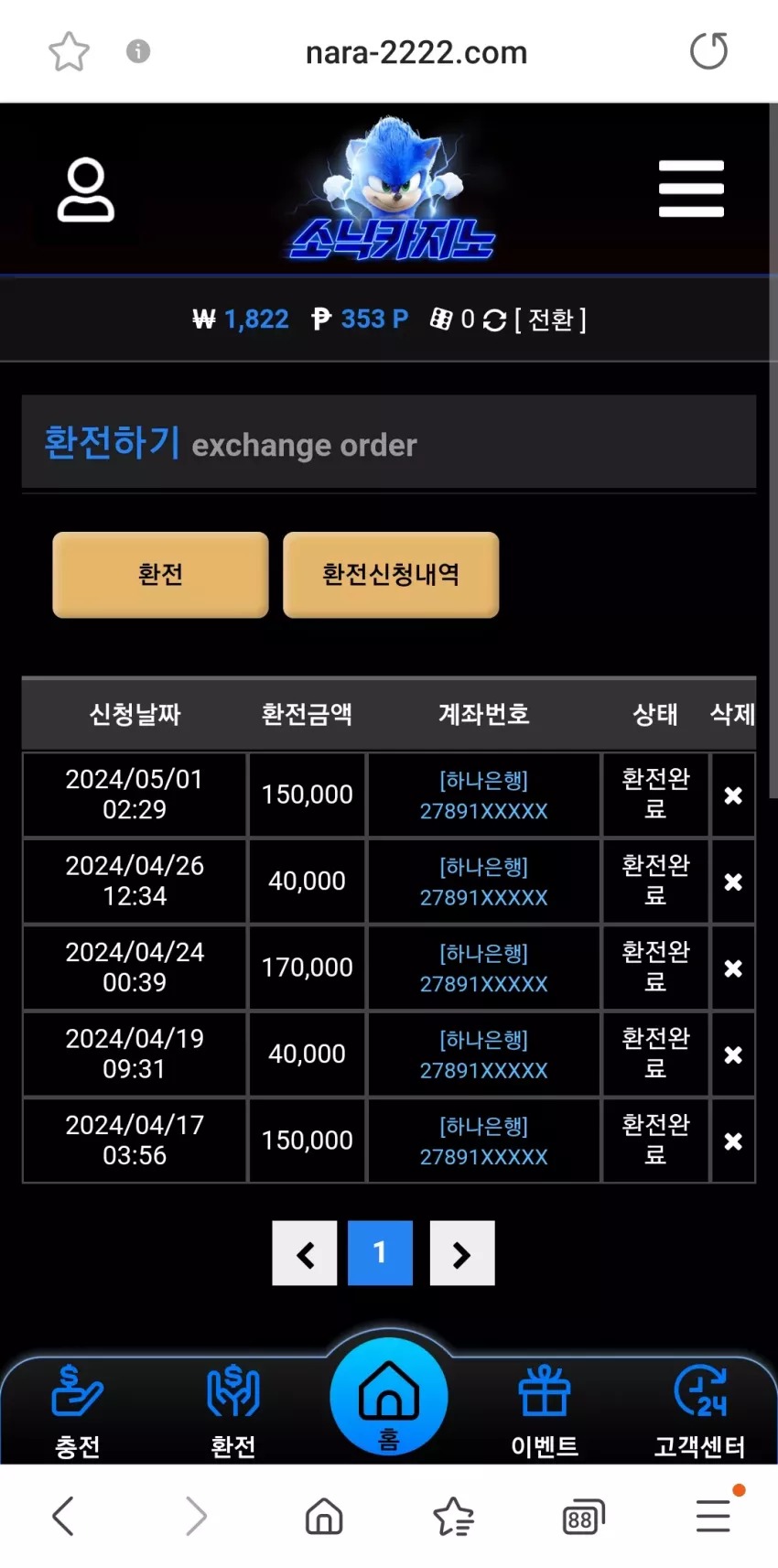
Task: Tap the Sonic Casino logo
Action: [392, 189]
